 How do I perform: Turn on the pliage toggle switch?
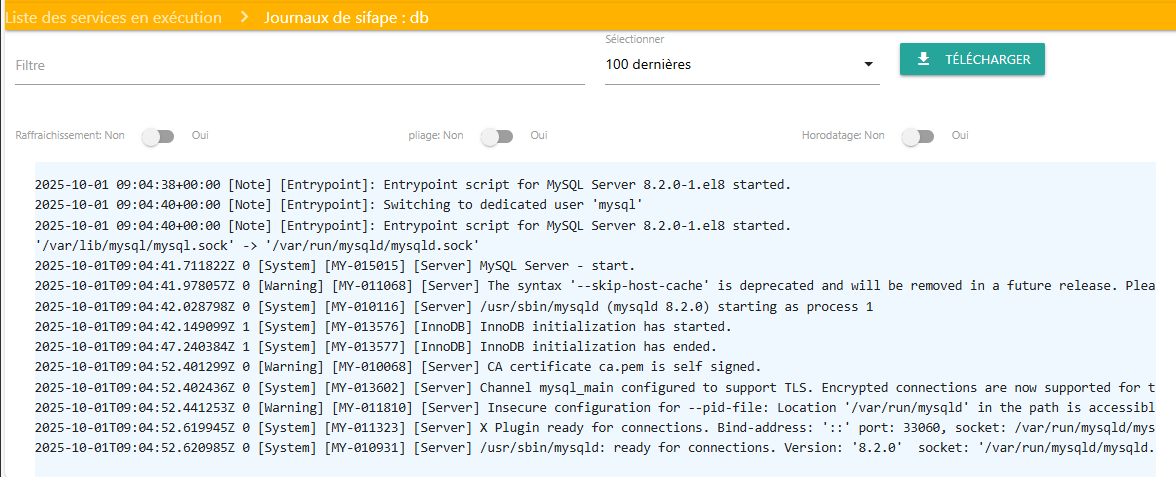coord(497,136)
